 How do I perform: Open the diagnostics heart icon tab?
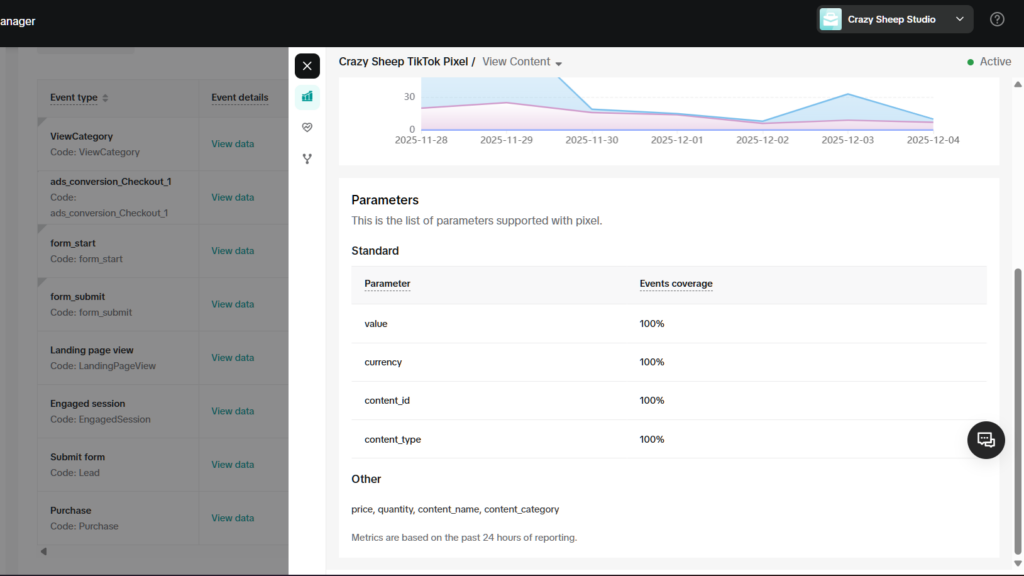pyautogui.click(x=307, y=128)
